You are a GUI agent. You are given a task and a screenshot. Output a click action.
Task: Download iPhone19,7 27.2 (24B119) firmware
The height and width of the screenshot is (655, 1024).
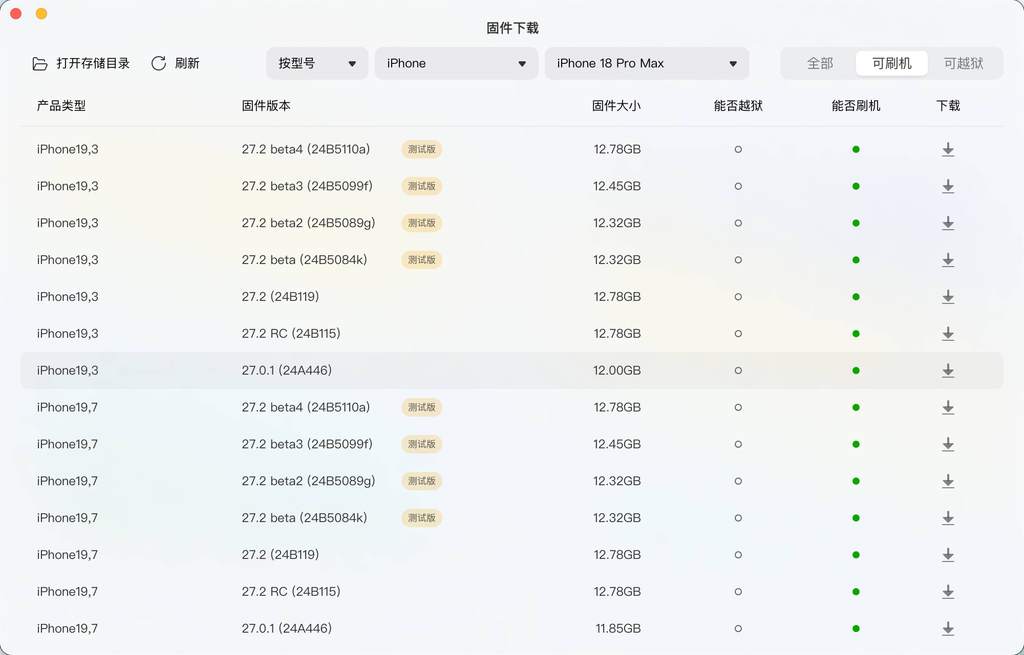[x=948, y=555]
